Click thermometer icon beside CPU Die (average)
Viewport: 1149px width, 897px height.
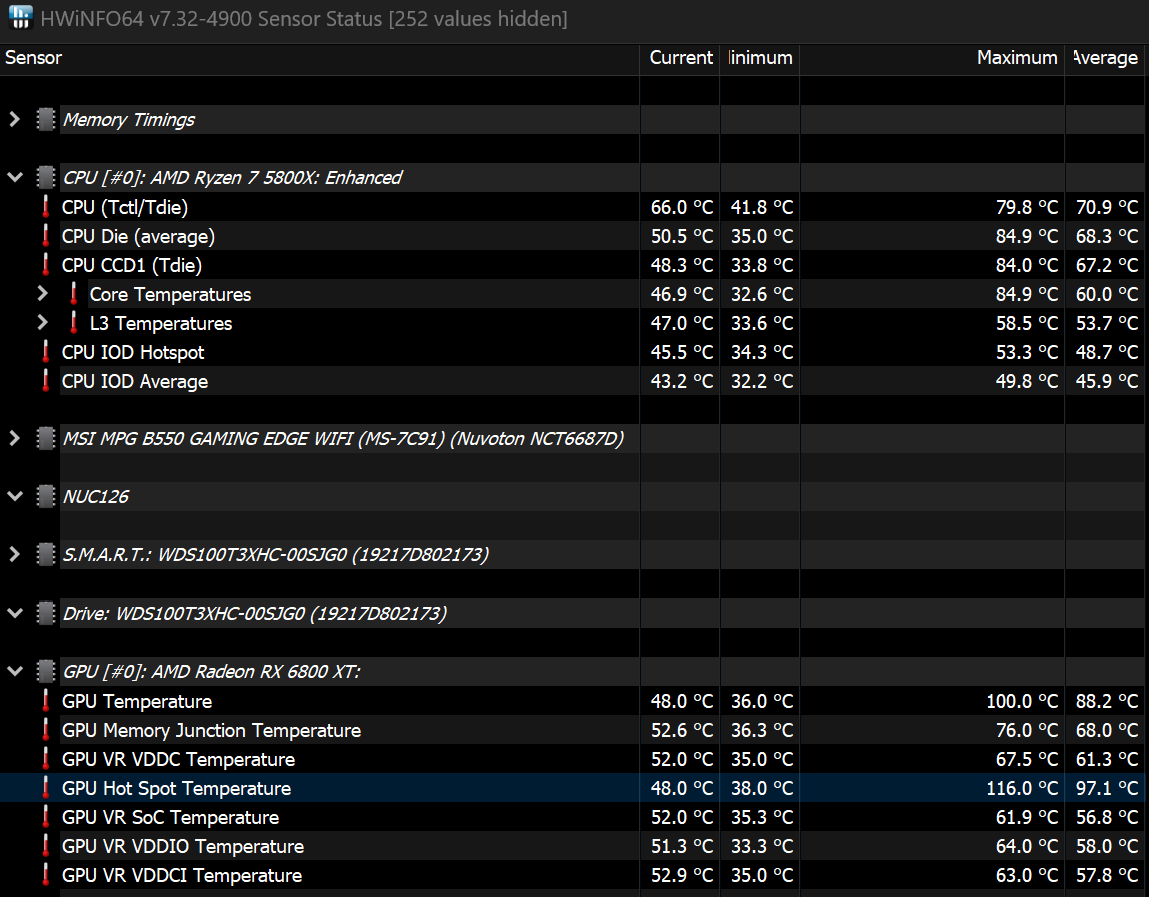[46, 236]
